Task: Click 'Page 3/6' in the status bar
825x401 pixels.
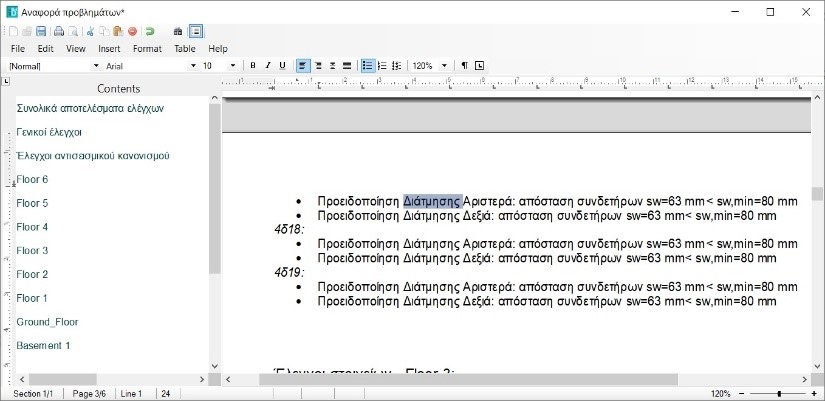Action: [x=89, y=394]
